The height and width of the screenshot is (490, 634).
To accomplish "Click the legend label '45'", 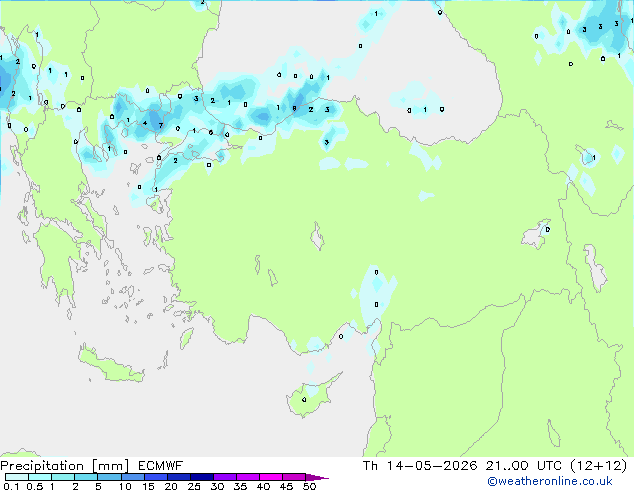I will pos(286,486).
